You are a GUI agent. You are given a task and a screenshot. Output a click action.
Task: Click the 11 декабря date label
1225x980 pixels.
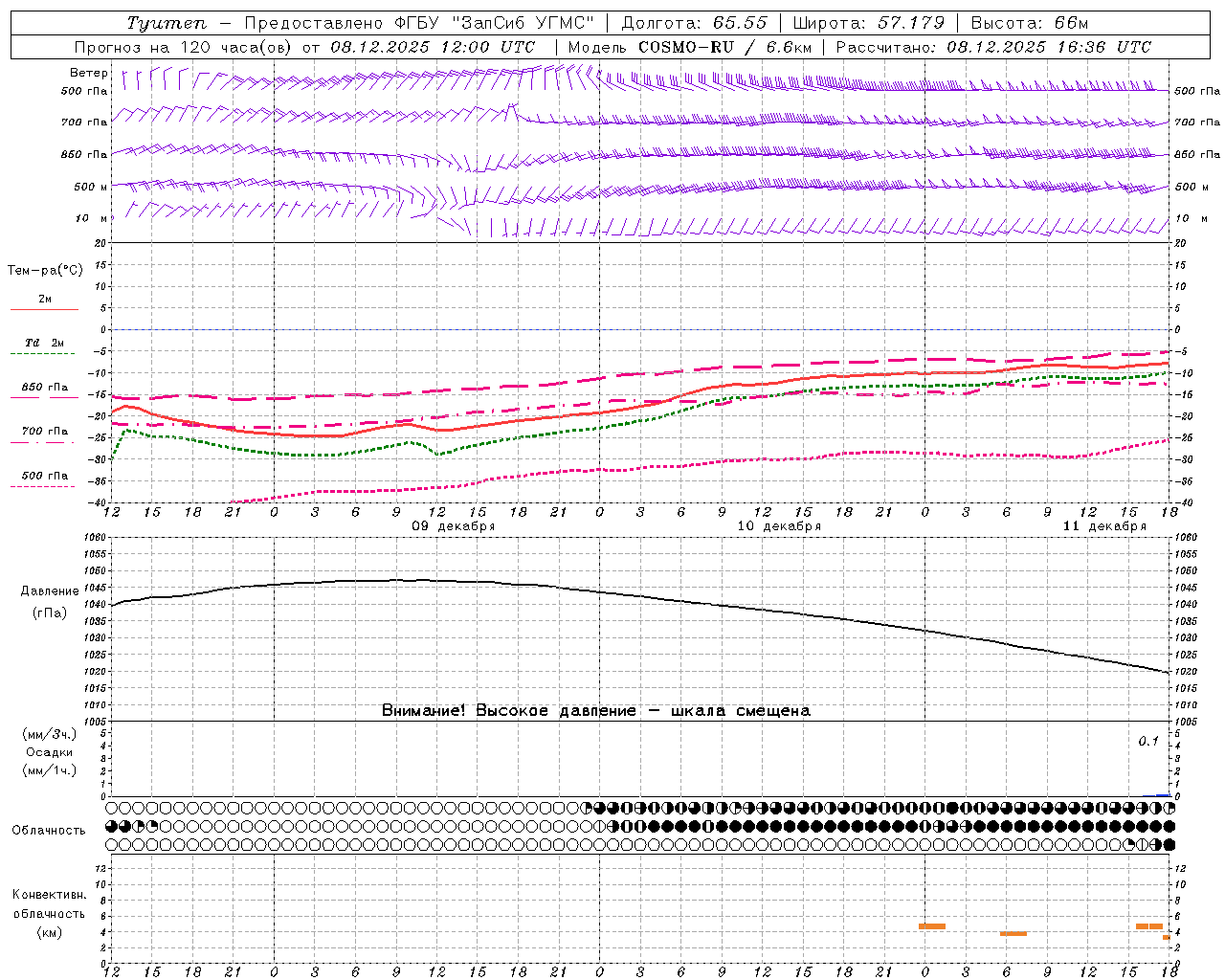click(x=1104, y=526)
